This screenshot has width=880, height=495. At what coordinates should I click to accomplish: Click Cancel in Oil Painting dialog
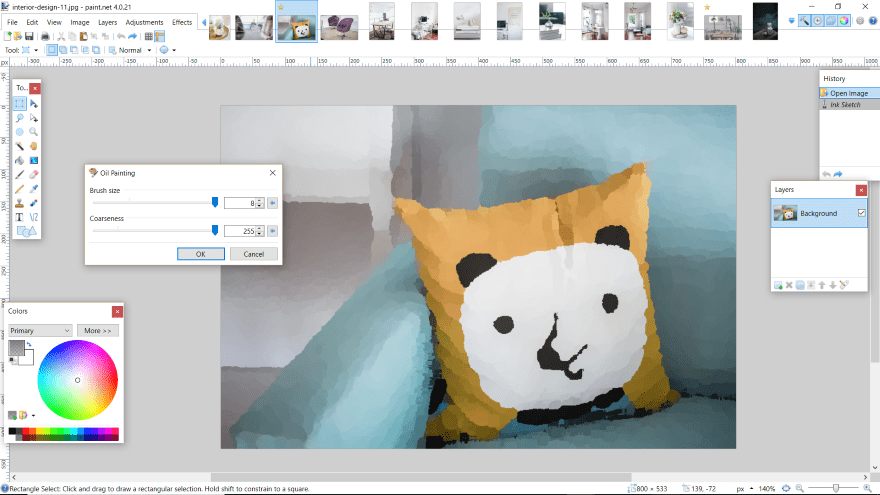tap(254, 254)
